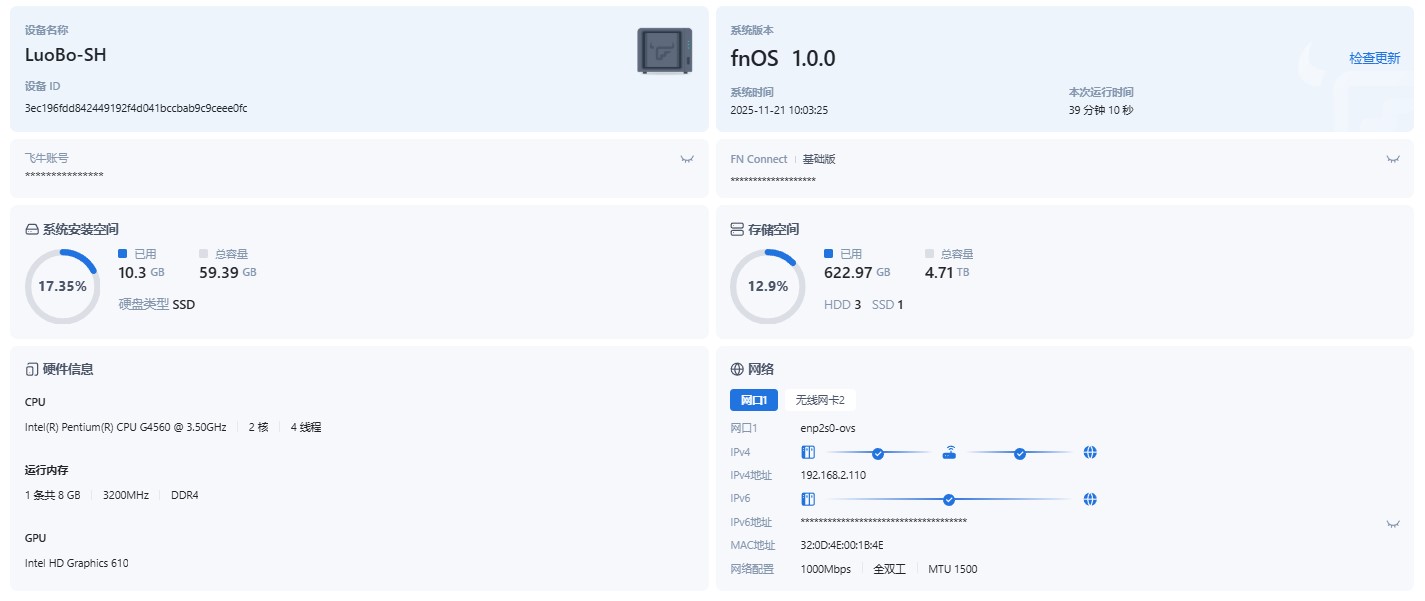
Task: Click the globe icon beside 网络 heading
Action: 737,368
